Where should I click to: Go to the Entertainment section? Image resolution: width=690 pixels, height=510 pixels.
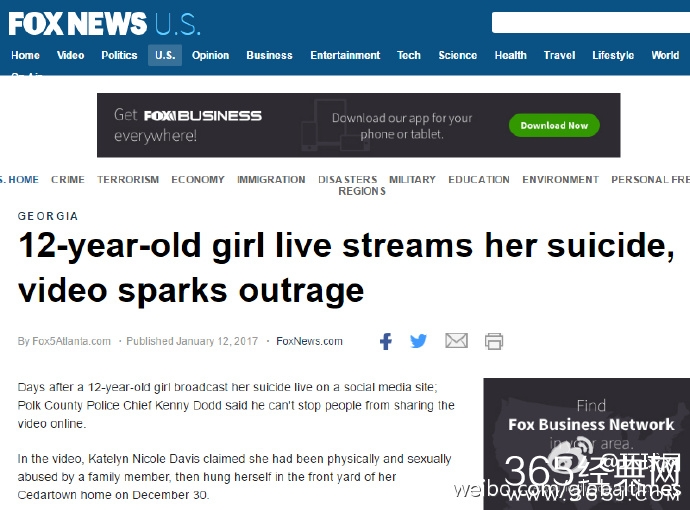click(x=345, y=55)
